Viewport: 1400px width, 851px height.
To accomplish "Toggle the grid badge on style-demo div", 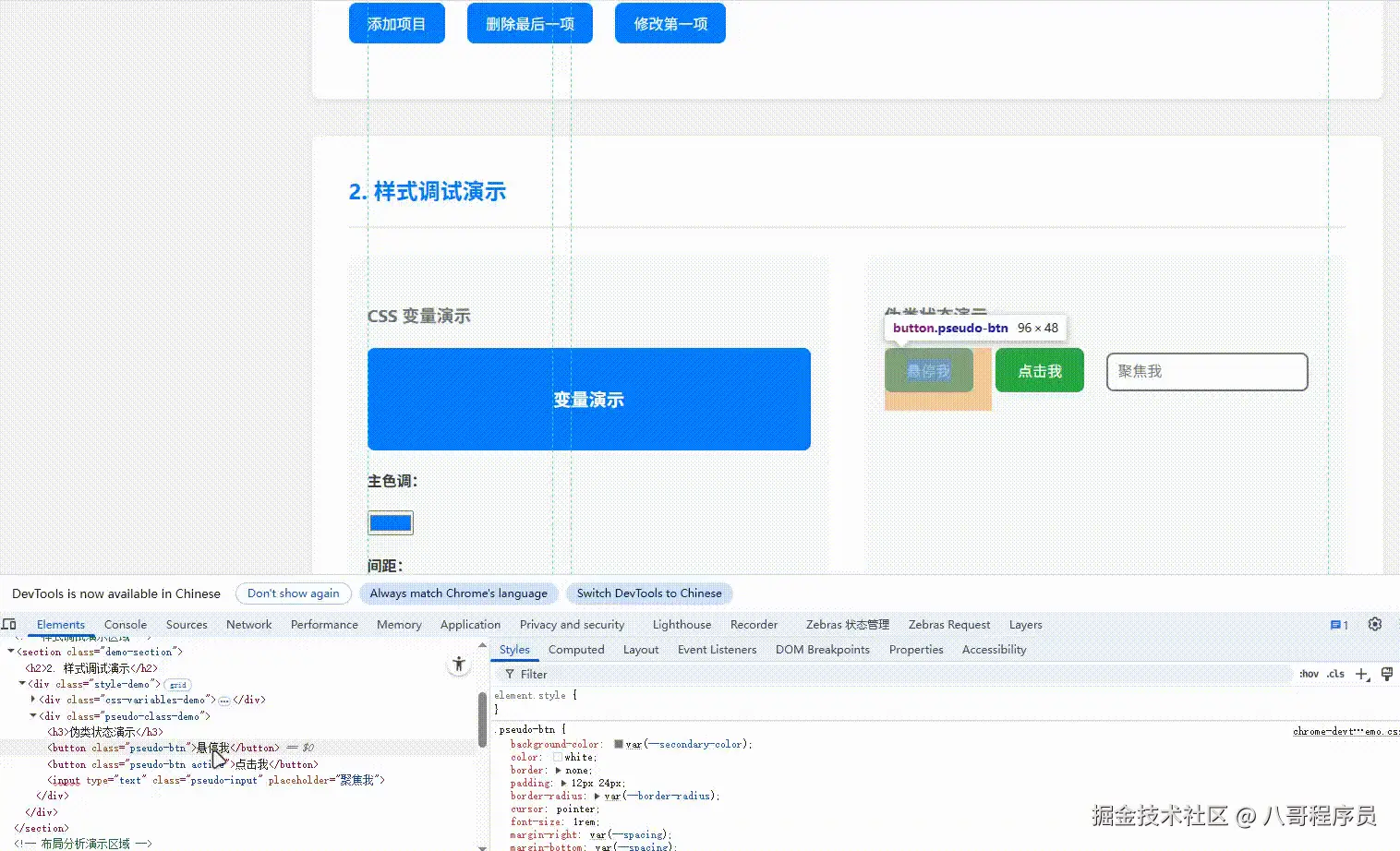I will pos(176,685).
